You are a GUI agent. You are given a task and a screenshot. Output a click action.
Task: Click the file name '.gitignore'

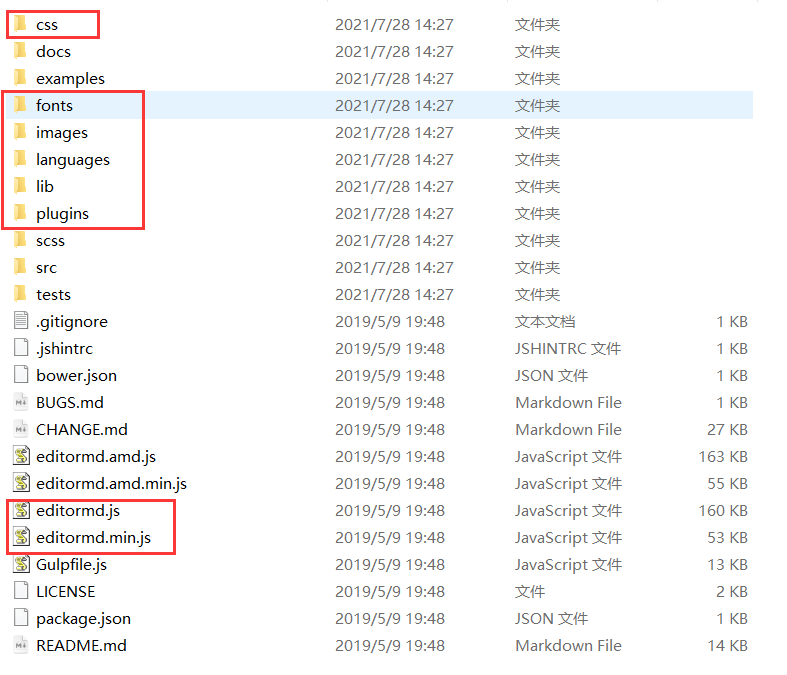pos(72,322)
